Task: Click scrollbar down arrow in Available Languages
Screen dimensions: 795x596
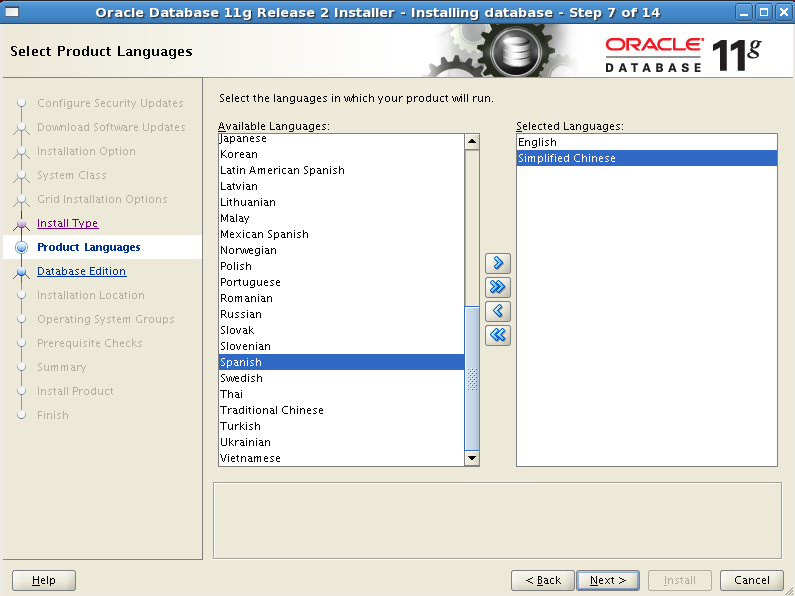Action: pyautogui.click(x=472, y=458)
